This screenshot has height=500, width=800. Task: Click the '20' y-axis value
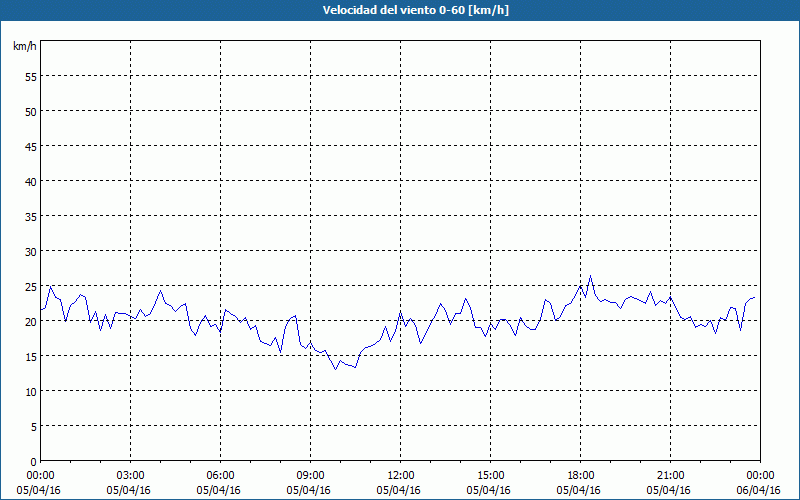31,321
